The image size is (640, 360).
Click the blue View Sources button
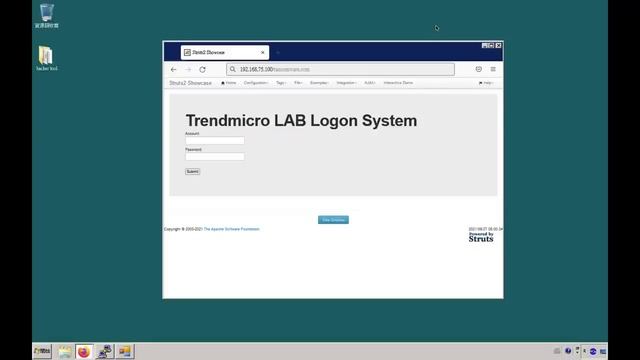pos(333,220)
